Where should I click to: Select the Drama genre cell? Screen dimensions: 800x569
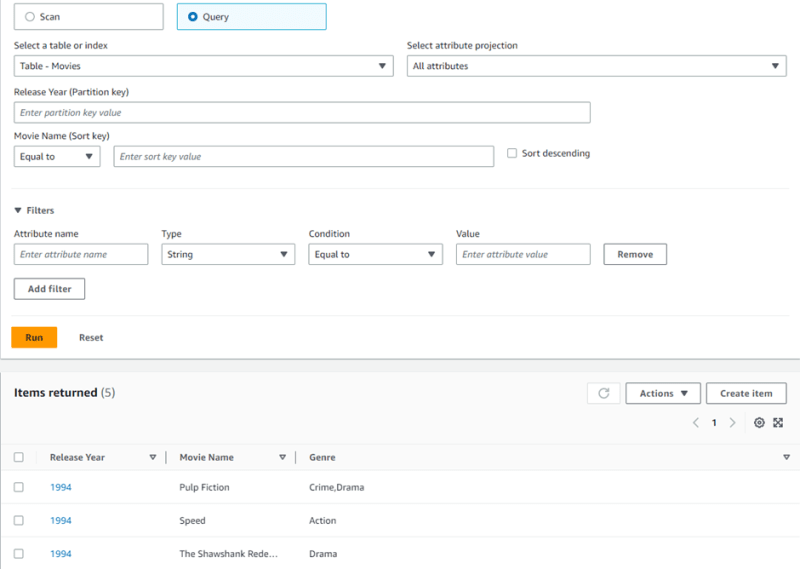pyautogui.click(x=323, y=554)
